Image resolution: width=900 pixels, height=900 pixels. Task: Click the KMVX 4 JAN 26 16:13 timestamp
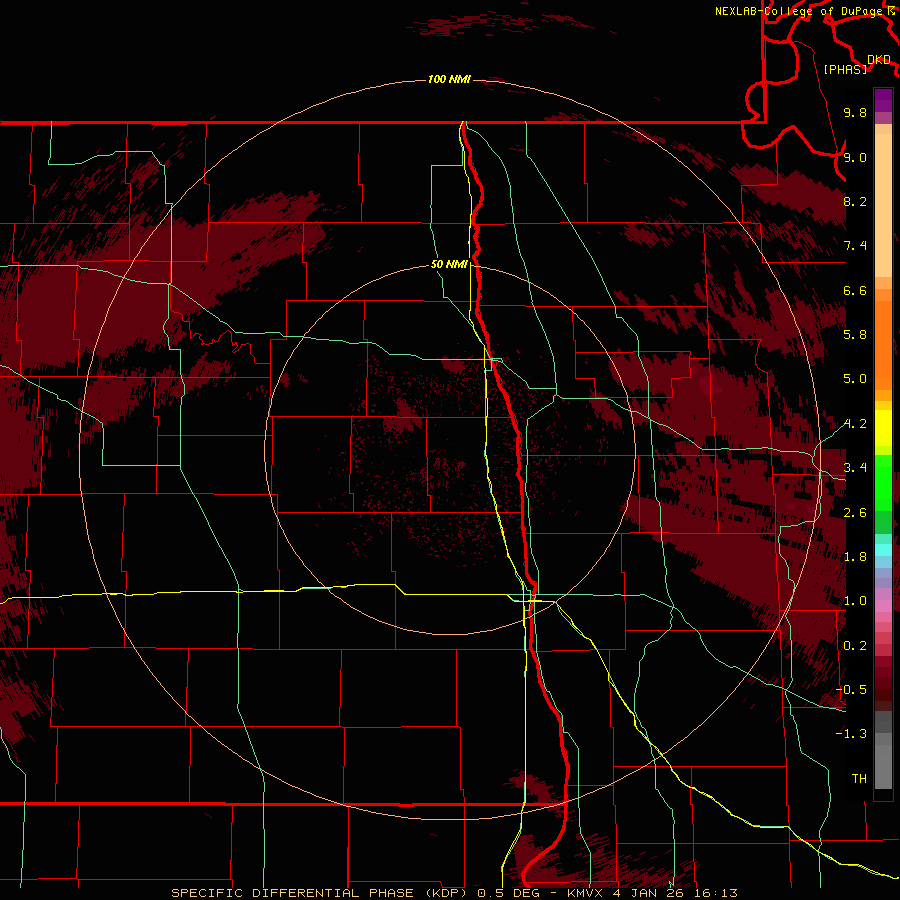(x=652, y=893)
